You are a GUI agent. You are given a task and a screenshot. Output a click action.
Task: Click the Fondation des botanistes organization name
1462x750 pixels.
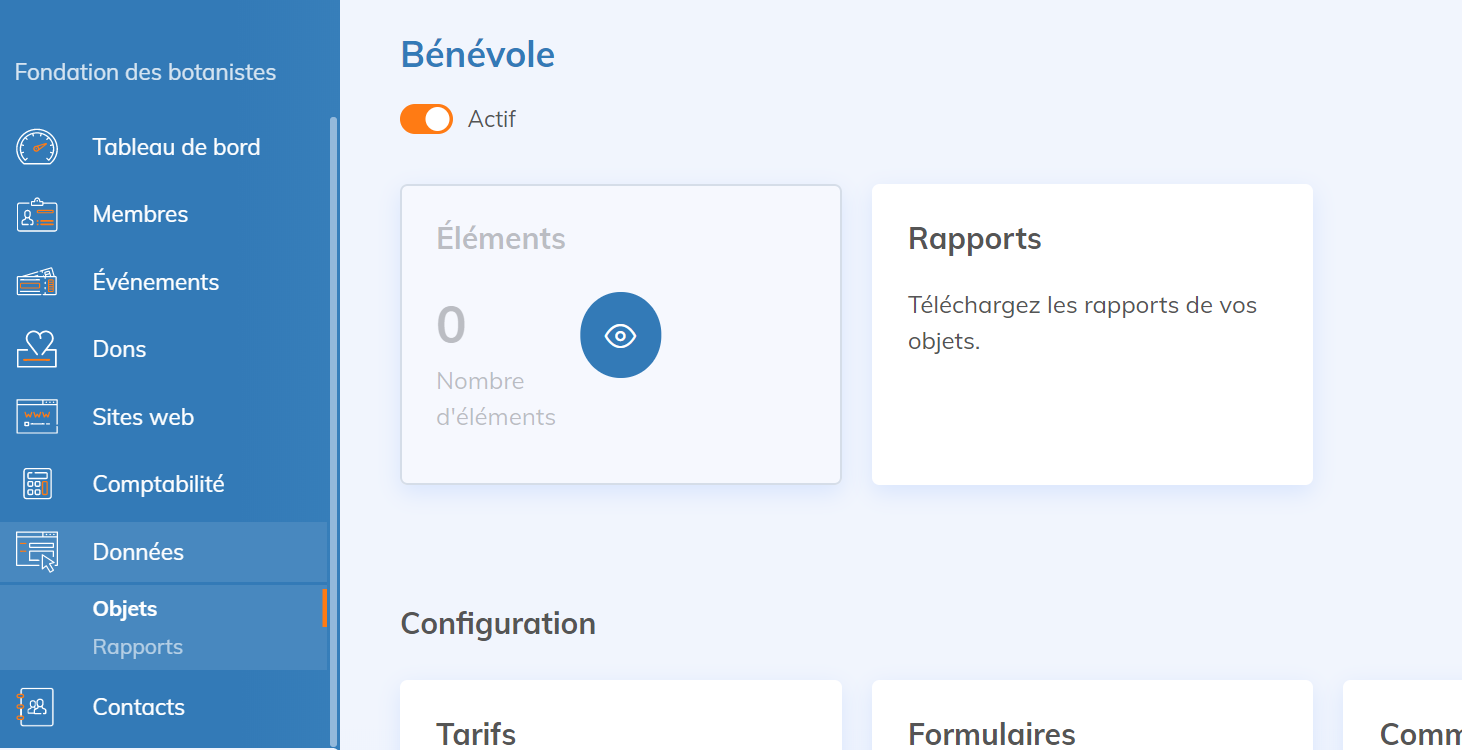tap(145, 72)
